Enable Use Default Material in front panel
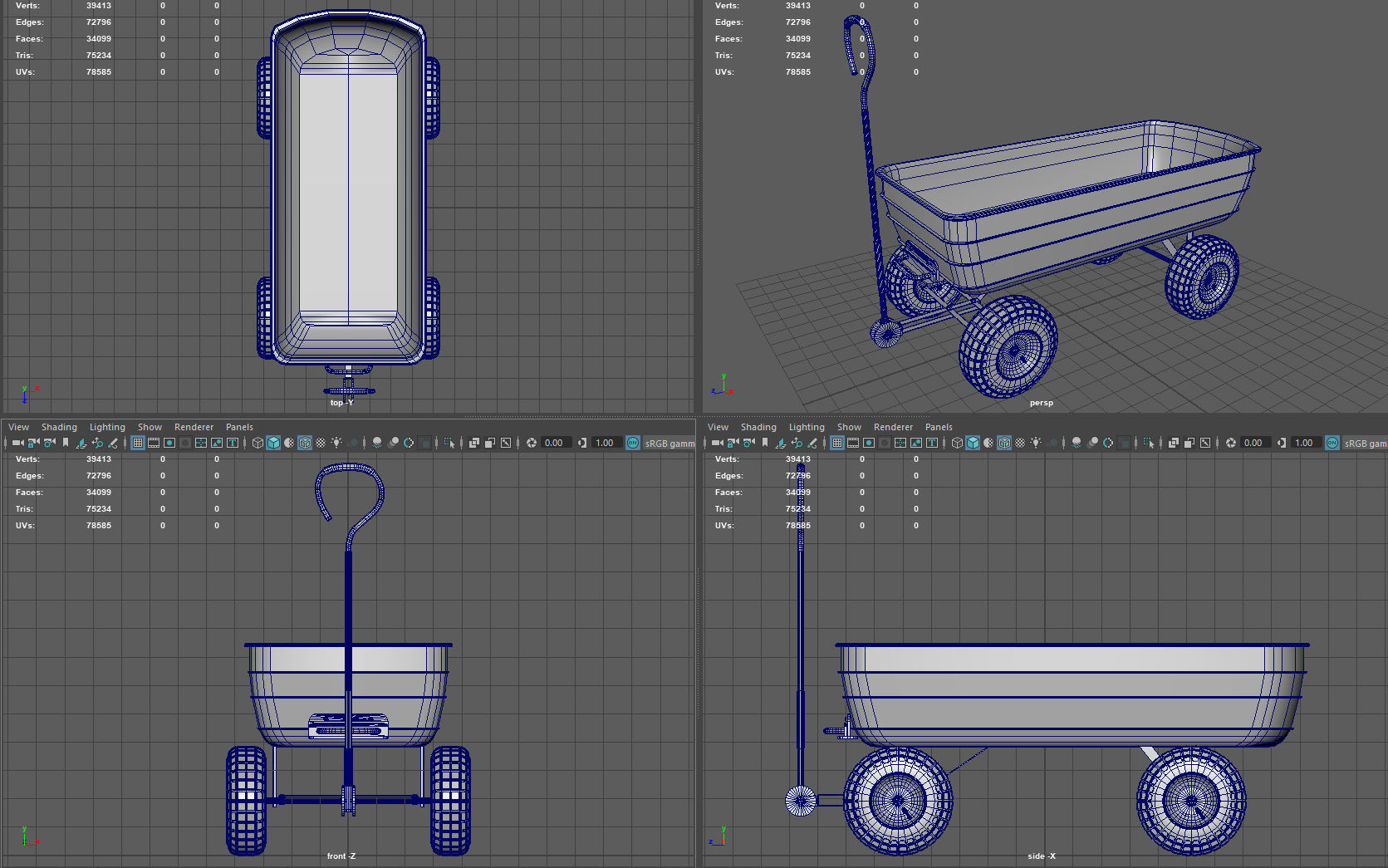The image size is (1388, 868). (289, 443)
